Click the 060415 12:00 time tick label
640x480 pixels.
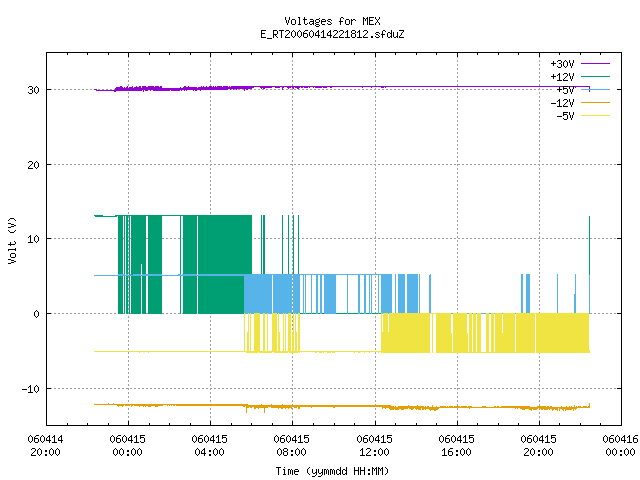pyautogui.click(x=374, y=446)
